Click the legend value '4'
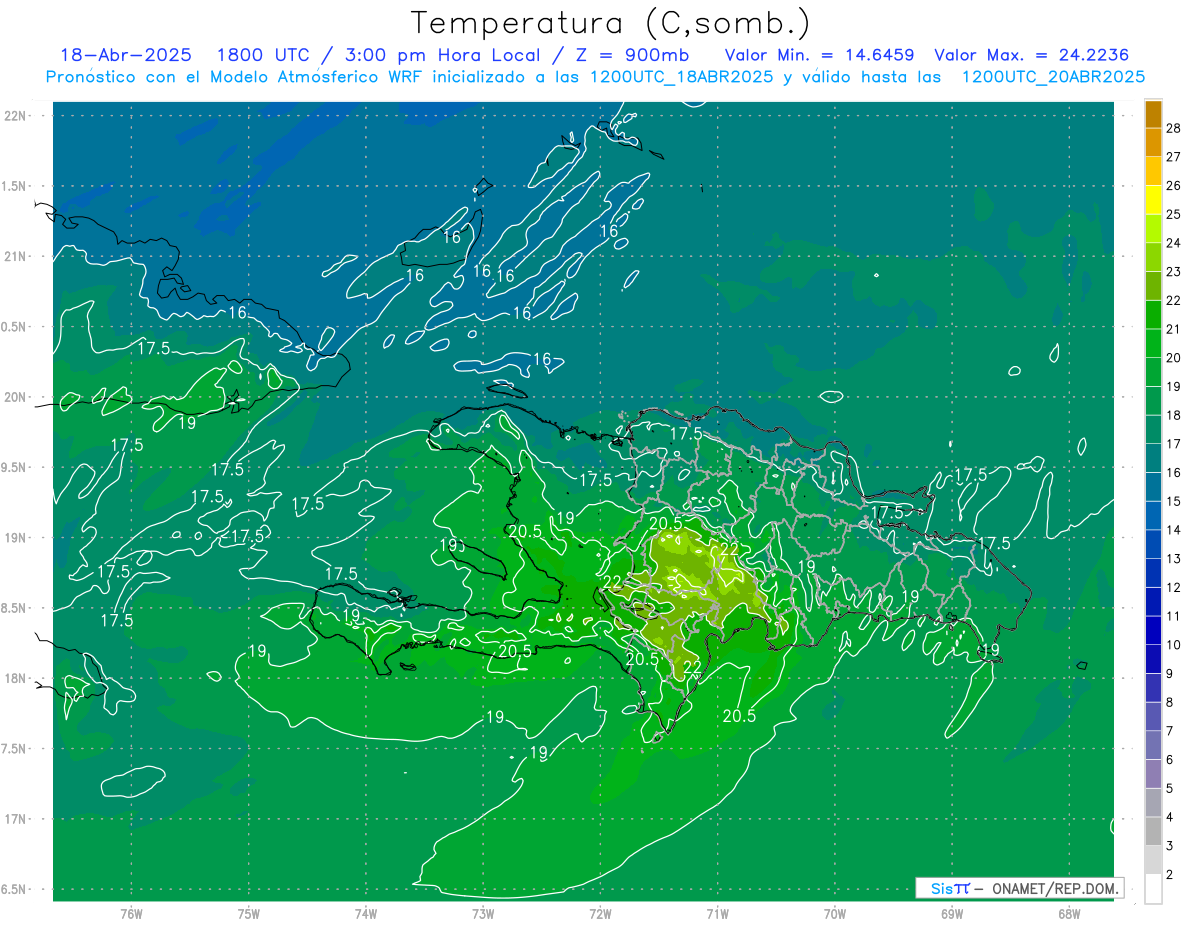 click(x=1171, y=817)
